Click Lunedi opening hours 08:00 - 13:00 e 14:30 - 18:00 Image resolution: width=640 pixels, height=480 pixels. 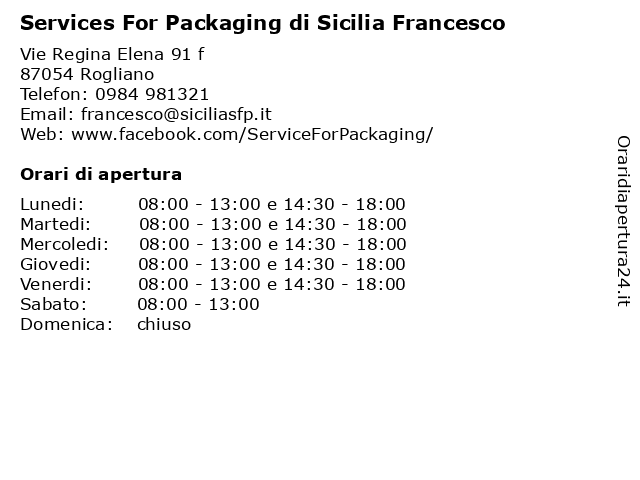pyautogui.click(x=272, y=204)
